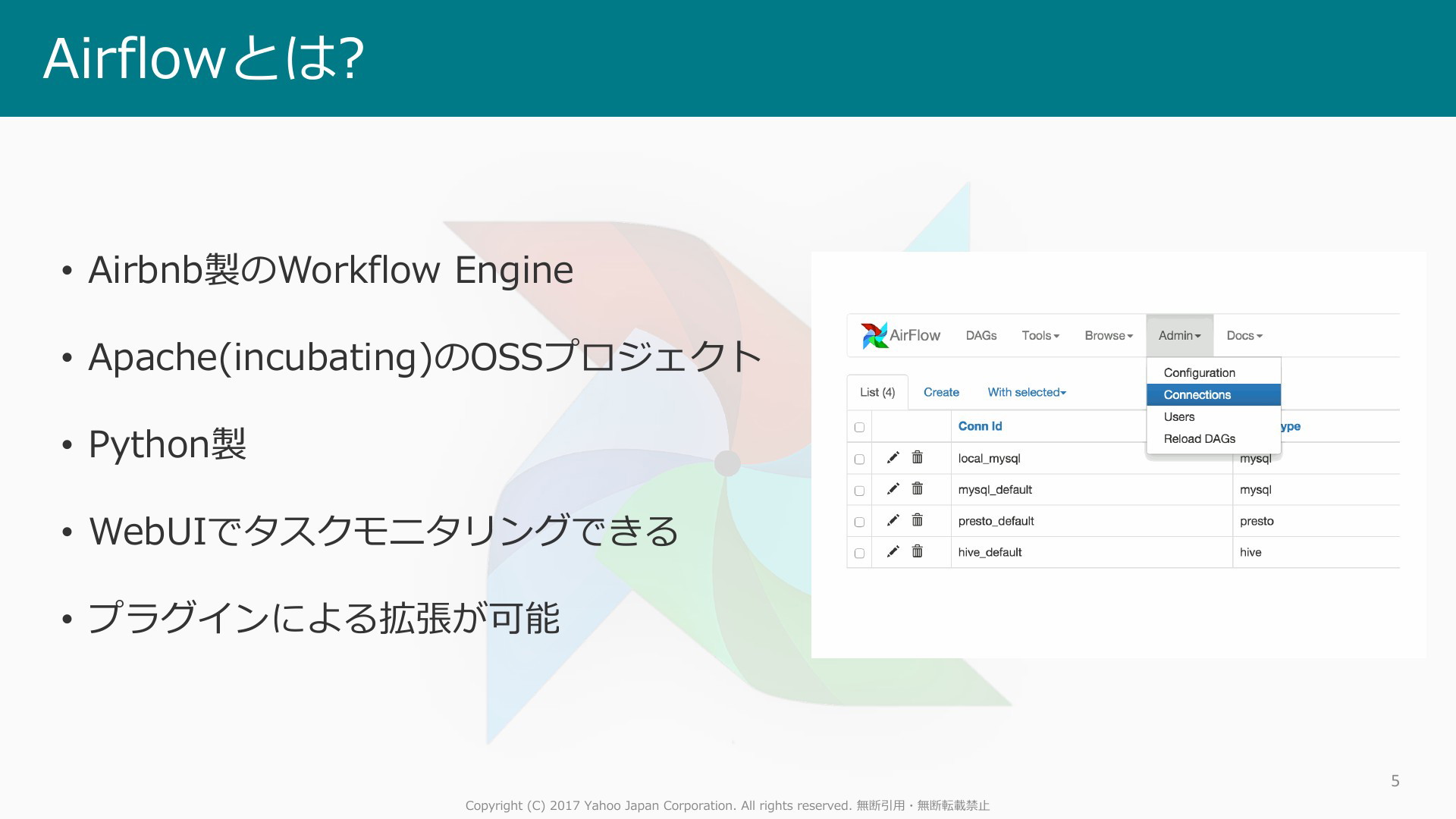Select Users in Admin menu

pos(1214,417)
